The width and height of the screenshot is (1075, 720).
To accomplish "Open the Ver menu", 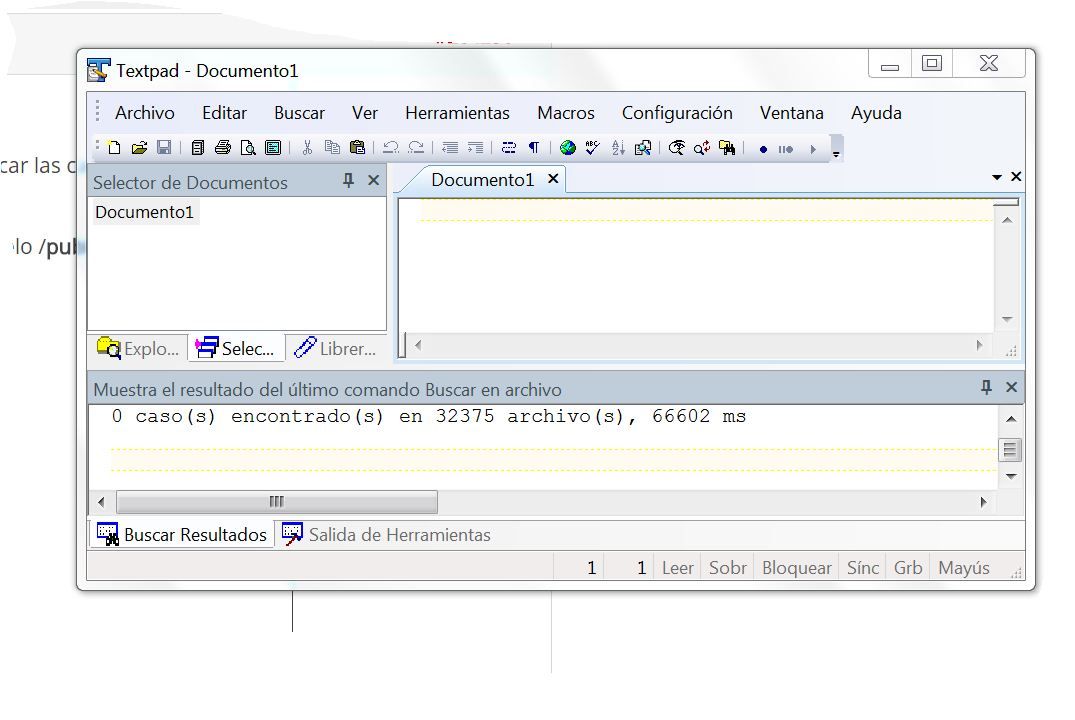I will point(365,112).
